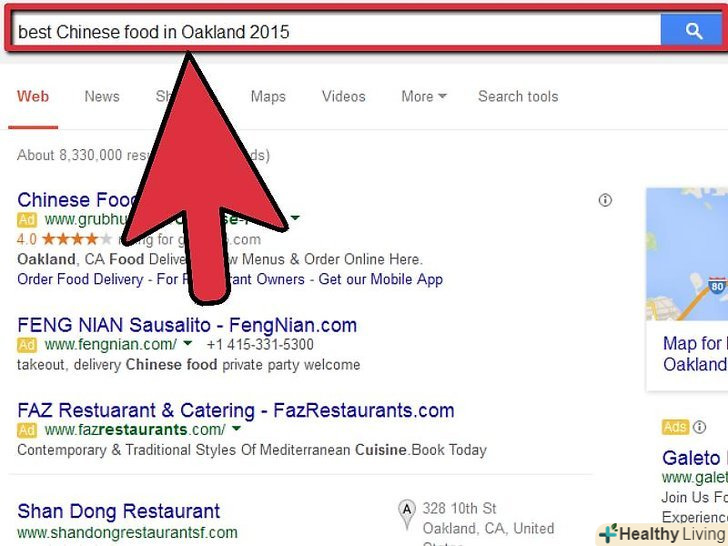Viewport: 728px width, 546px height.
Task: Click the star rating of the Grubhub ad
Action: 77,239
